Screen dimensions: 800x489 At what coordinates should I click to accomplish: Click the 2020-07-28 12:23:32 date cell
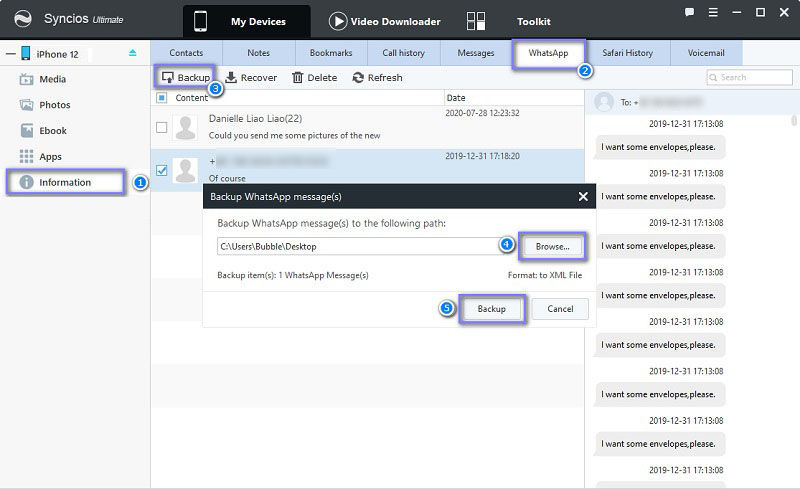pos(482,113)
